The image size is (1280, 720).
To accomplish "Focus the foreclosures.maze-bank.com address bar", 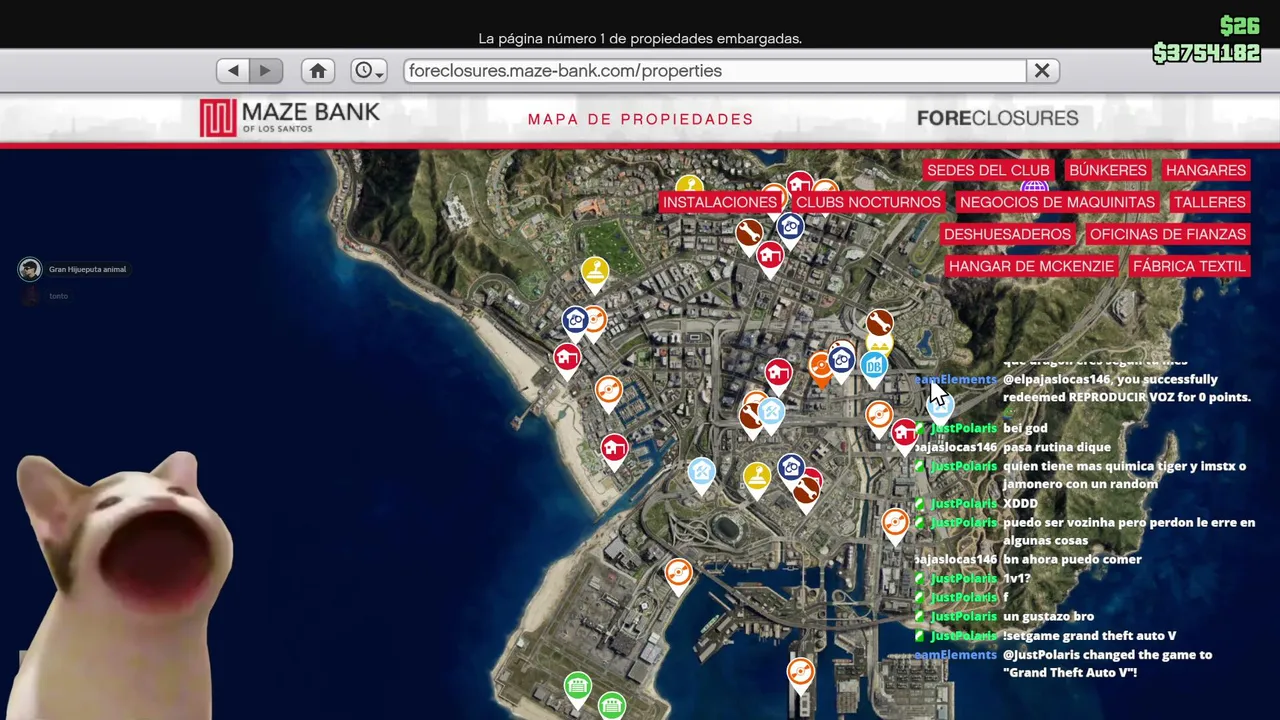I will point(715,71).
